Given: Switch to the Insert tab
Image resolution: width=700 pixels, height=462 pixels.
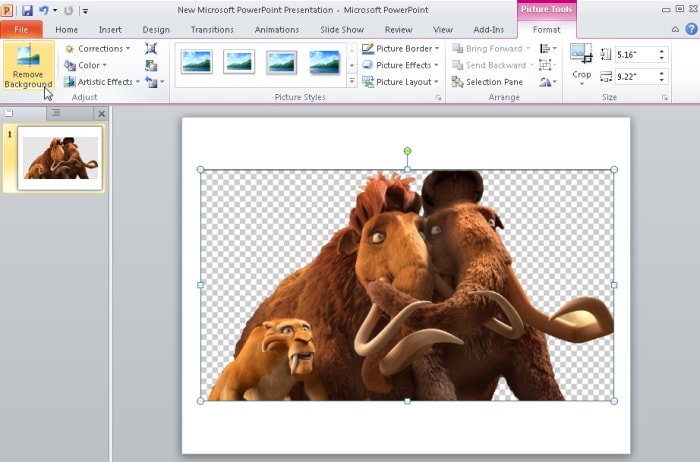Looking at the screenshot, I should (x=110, y=29).
